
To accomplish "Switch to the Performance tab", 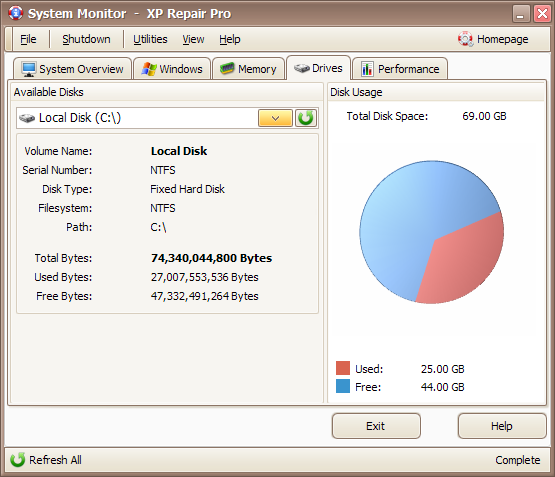I will (x=400, y=69).
